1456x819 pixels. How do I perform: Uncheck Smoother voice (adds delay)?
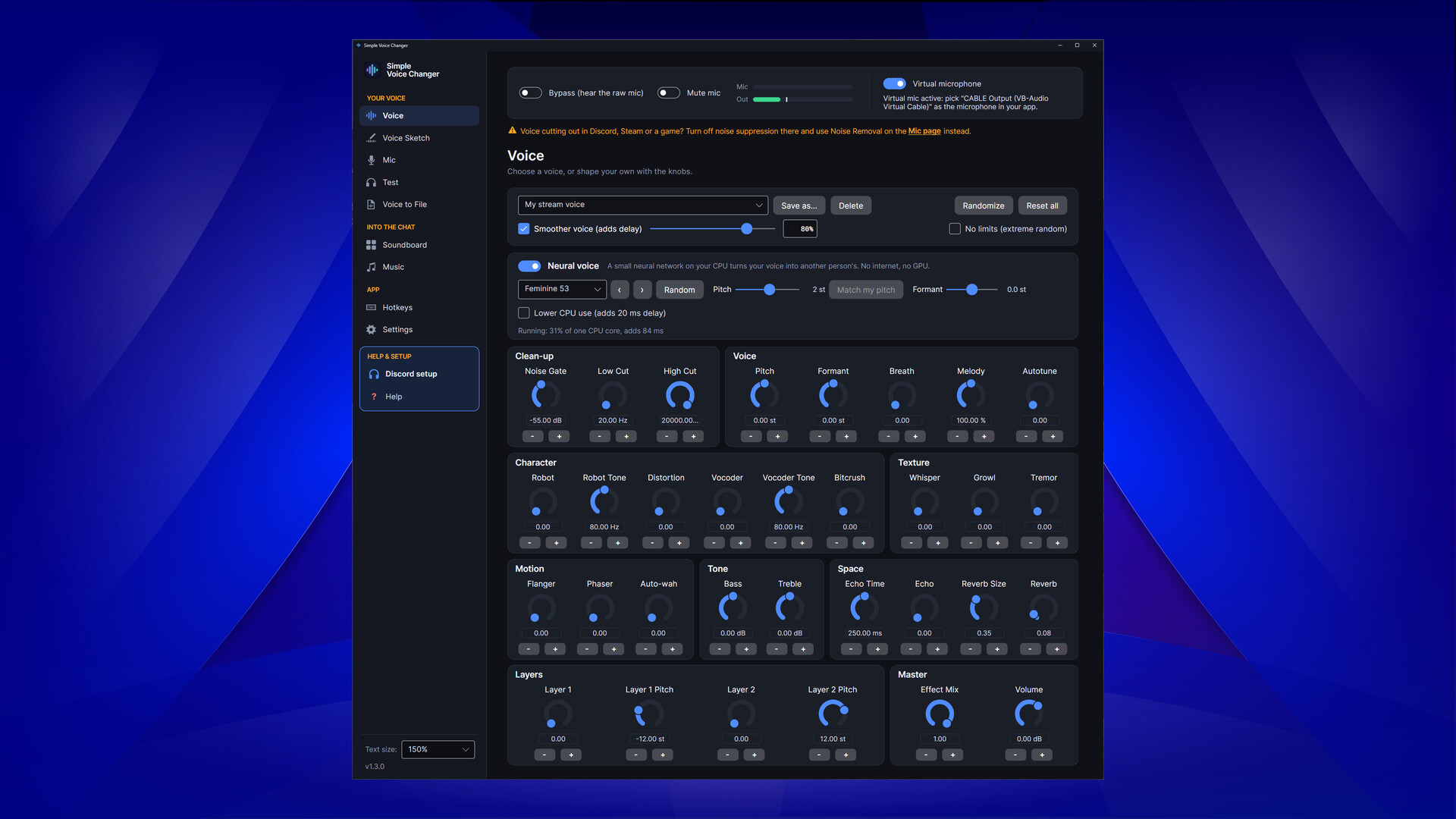pyautogui.click(x=524, y=228)
